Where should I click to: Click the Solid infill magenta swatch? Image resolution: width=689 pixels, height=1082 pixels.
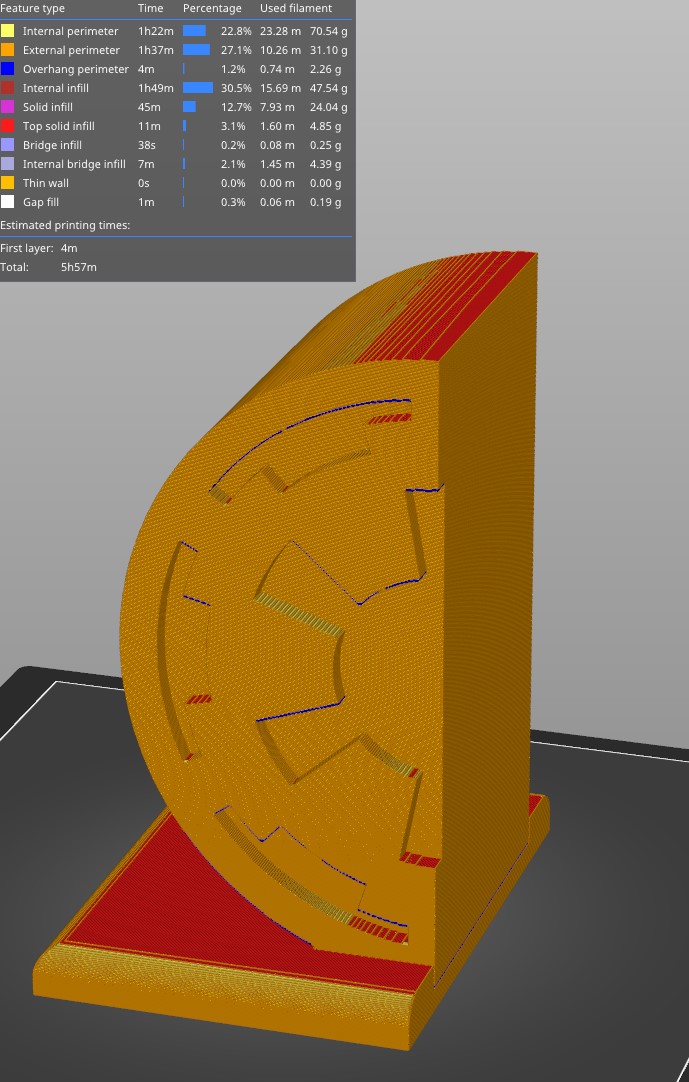point(8,107)
